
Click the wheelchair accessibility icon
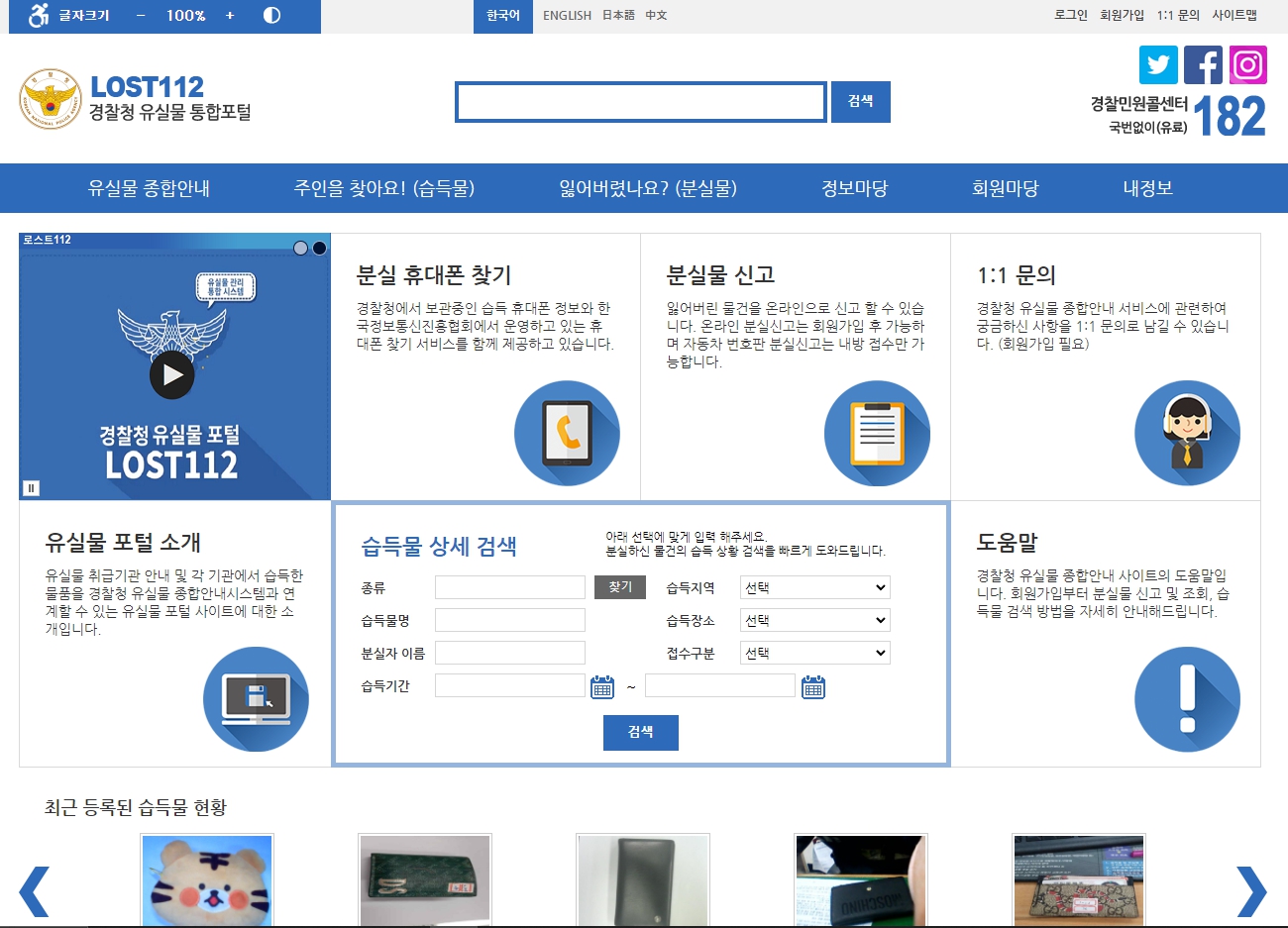pyautogui.click(x=39, y=15)
